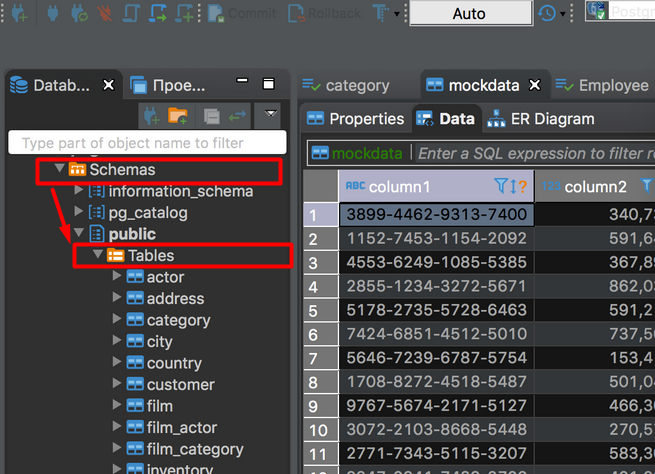Click new connection icon in navigator toolbar
655x474 pixels.
click(x=152, y=116)
